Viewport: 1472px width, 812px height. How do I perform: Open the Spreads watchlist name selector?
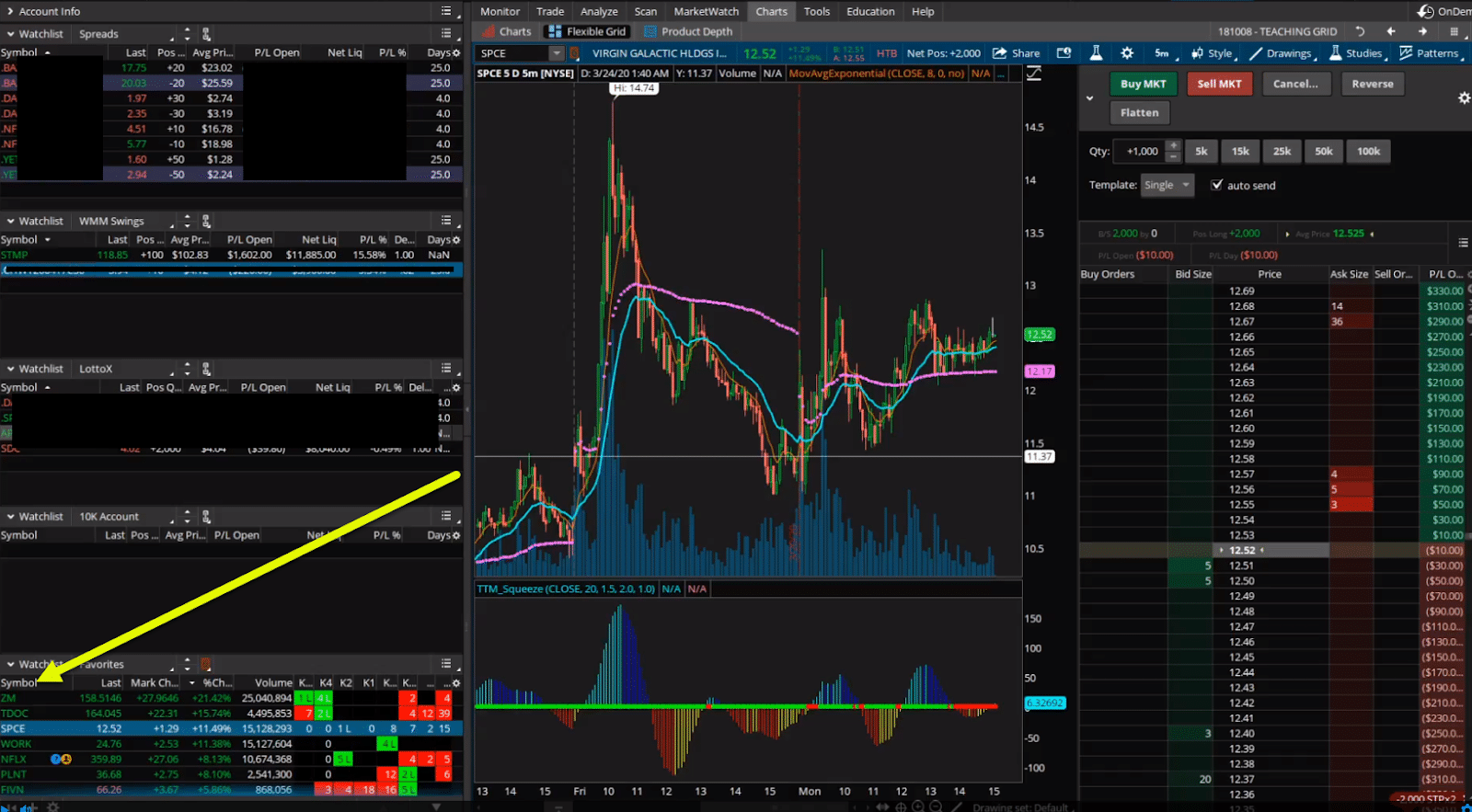124,34
